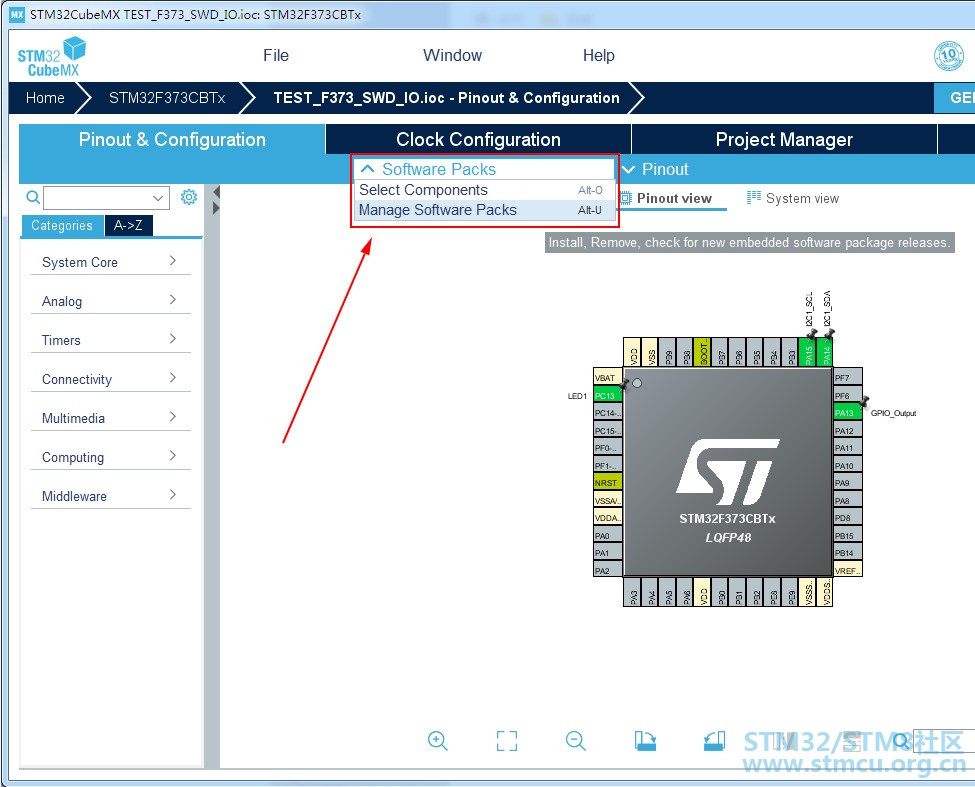Click the zoom in icon below chip
Image resolution: width=975 pixels, height=787 pixels.
click(438, 740)
